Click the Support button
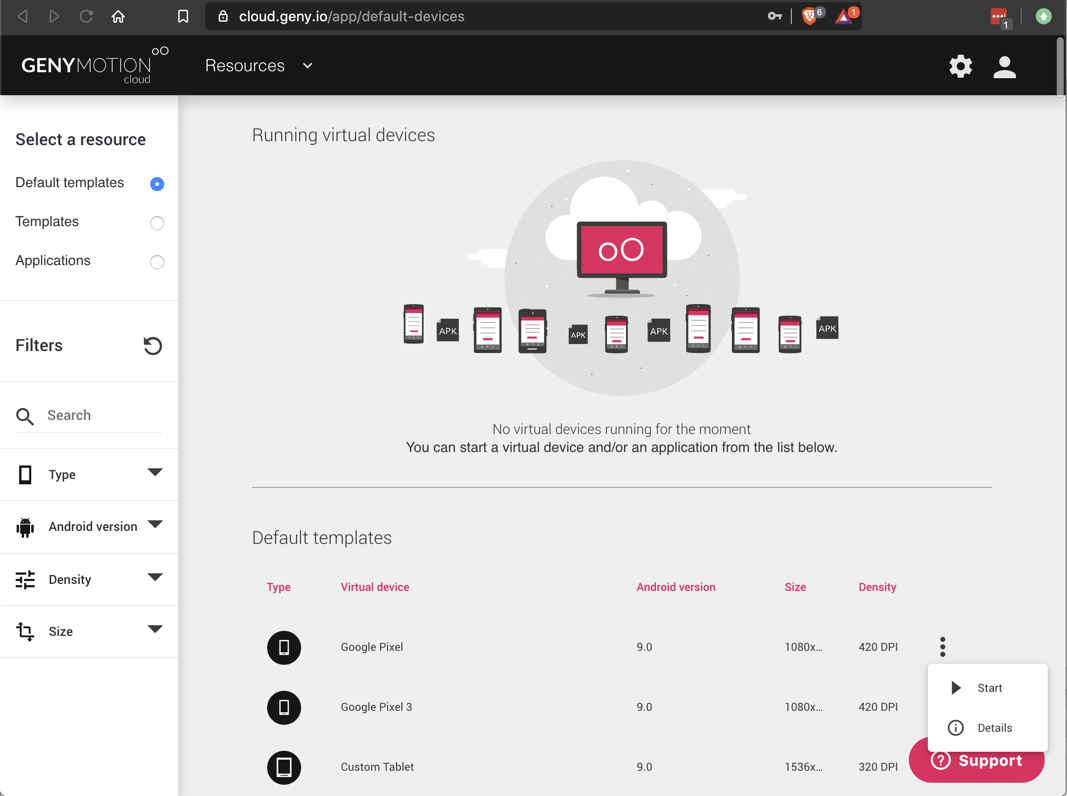1067x796 pixels. point(976,761)
